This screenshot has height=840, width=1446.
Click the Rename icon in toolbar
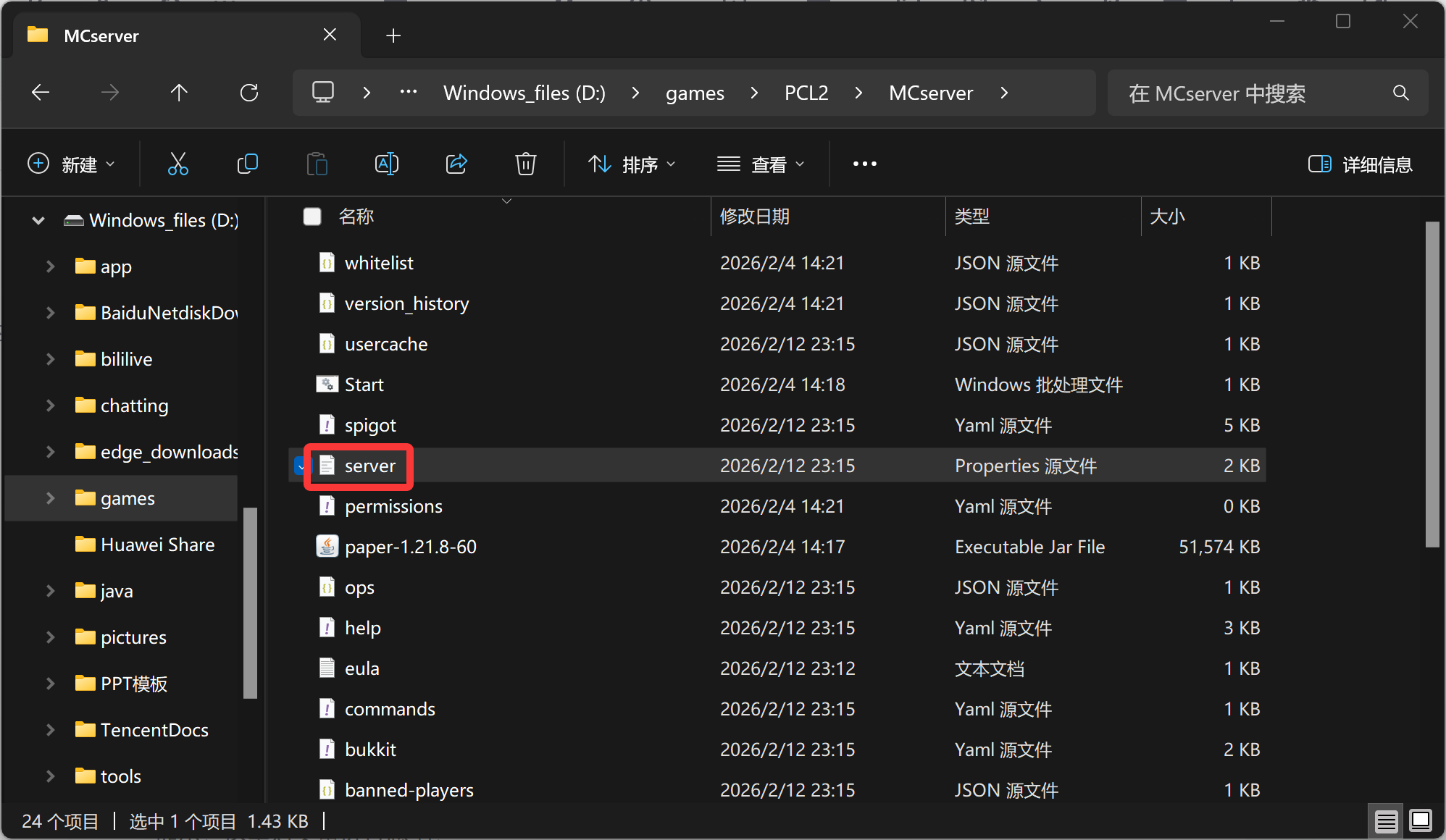(386, 164)
